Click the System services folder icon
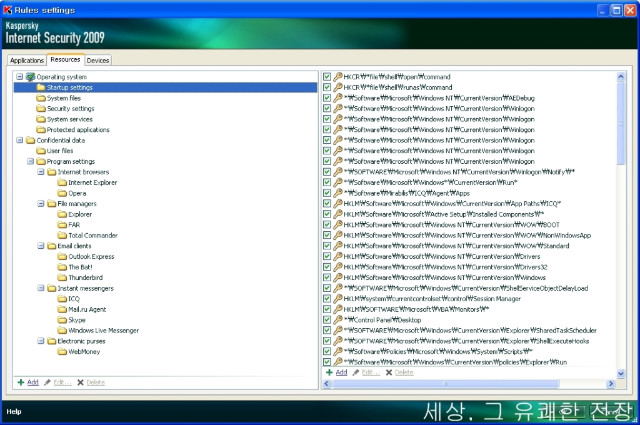 [41, 119]
